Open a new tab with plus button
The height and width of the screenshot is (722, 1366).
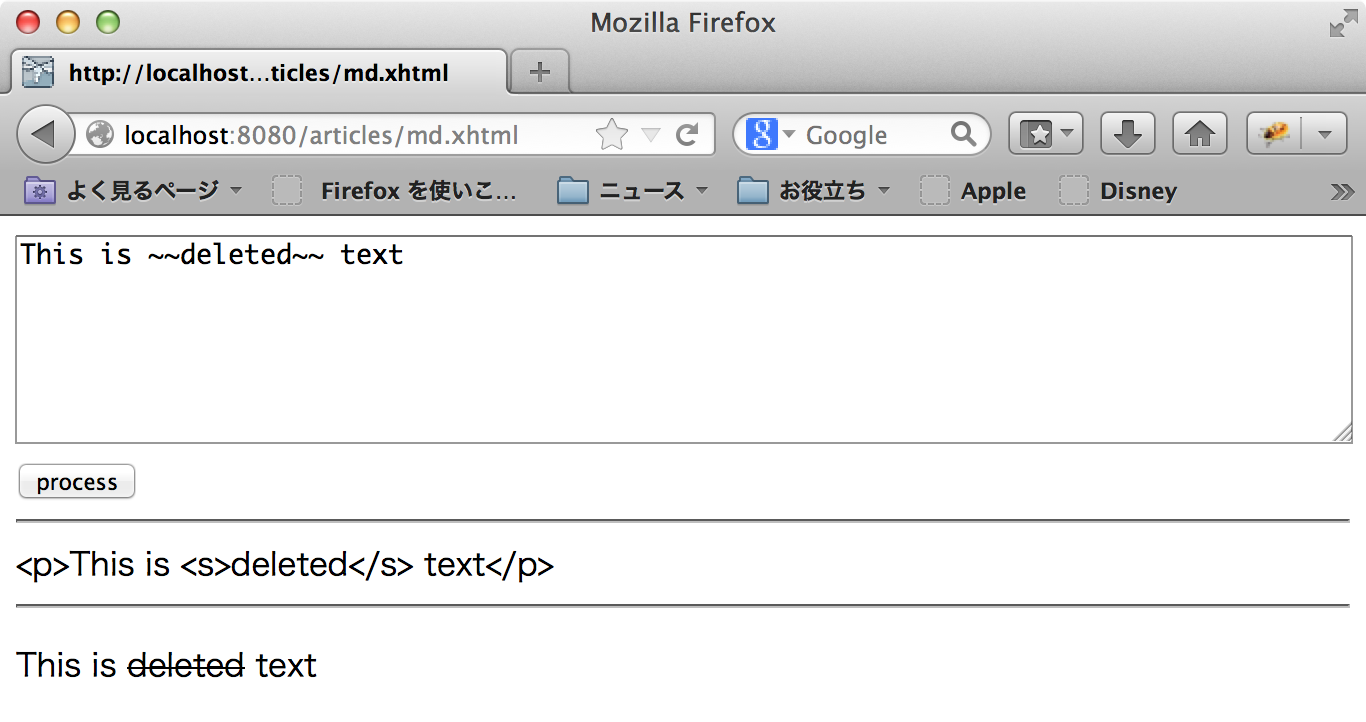click(540, 71)
